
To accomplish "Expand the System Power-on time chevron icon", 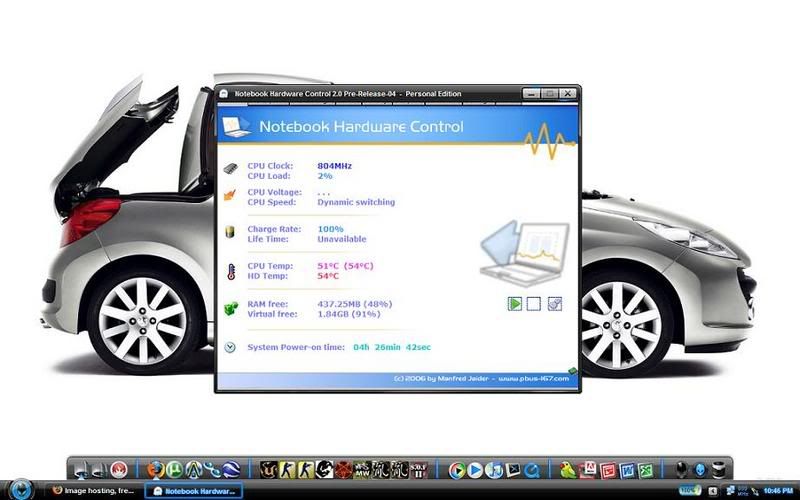I will (x=230, y=347).
